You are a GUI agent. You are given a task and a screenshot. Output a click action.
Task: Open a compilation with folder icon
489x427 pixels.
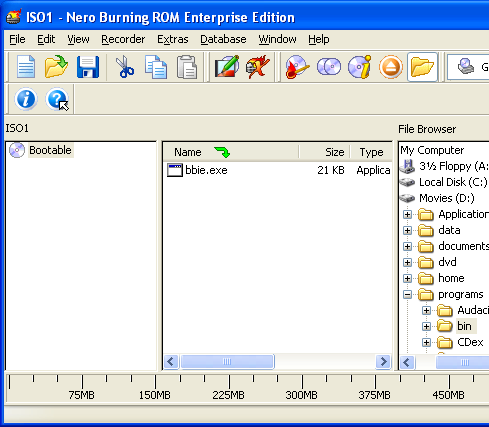56,67
